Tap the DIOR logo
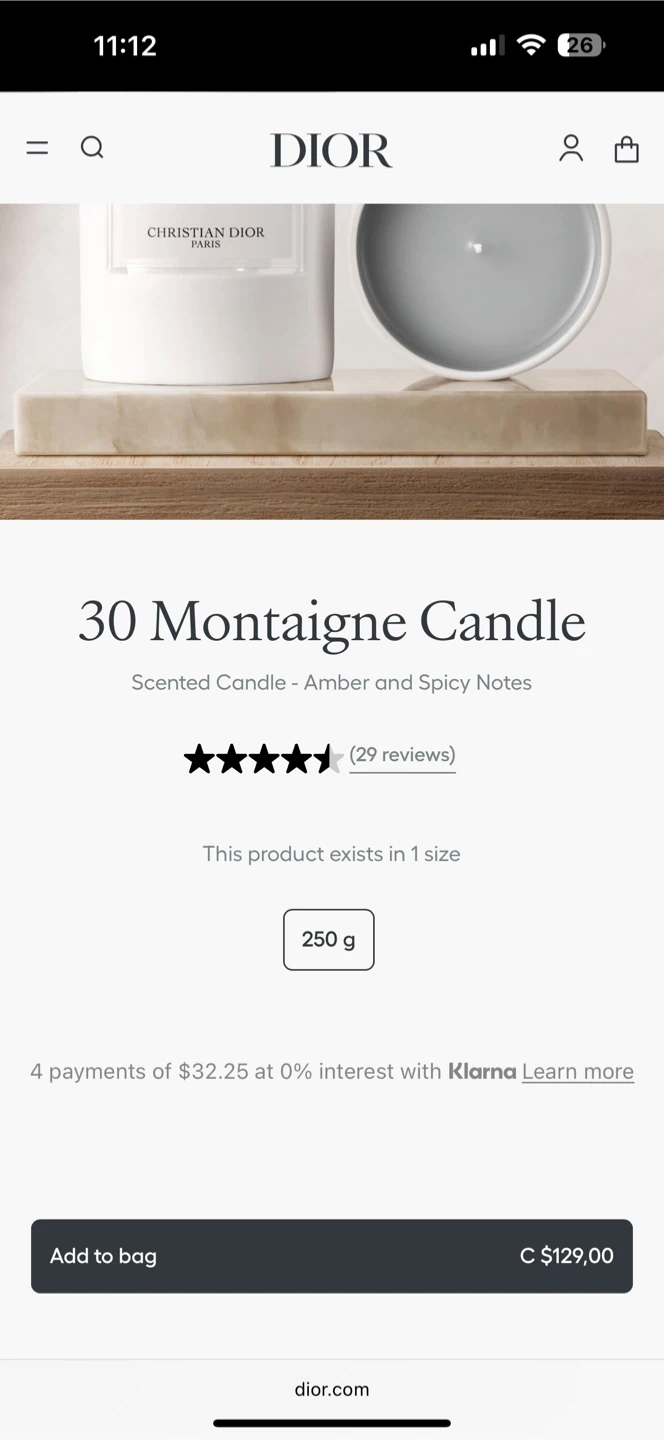Screen dimensions: 664x1440 click(x=331, y=150)
